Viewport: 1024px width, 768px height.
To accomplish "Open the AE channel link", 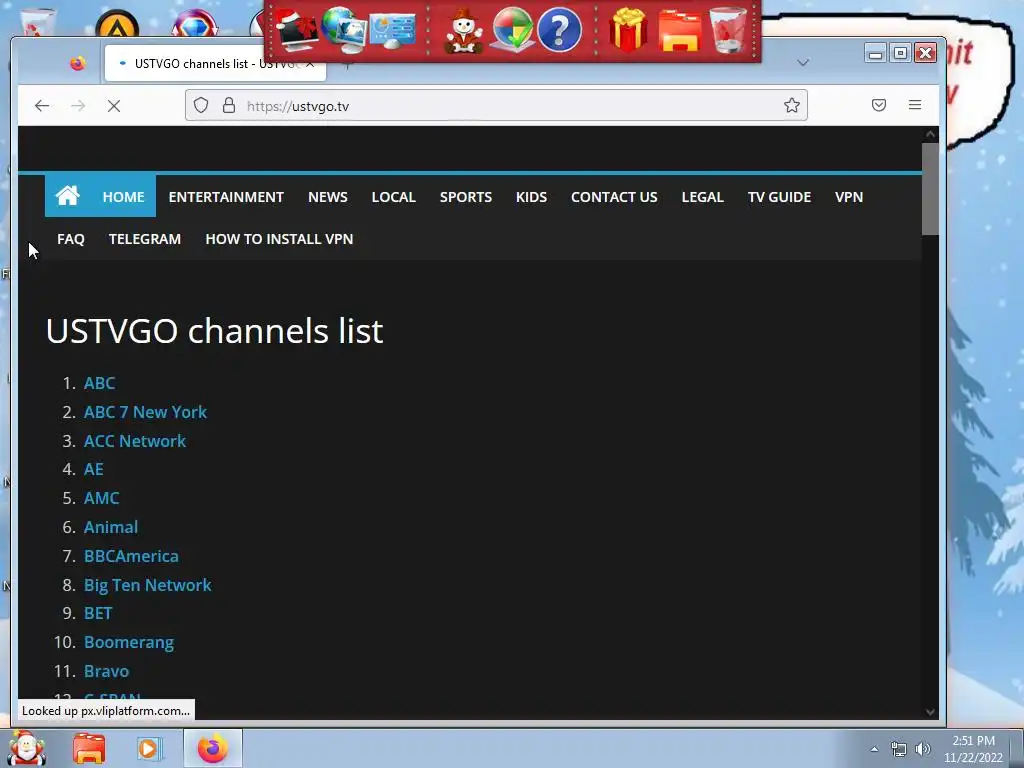I will (93, 469).
